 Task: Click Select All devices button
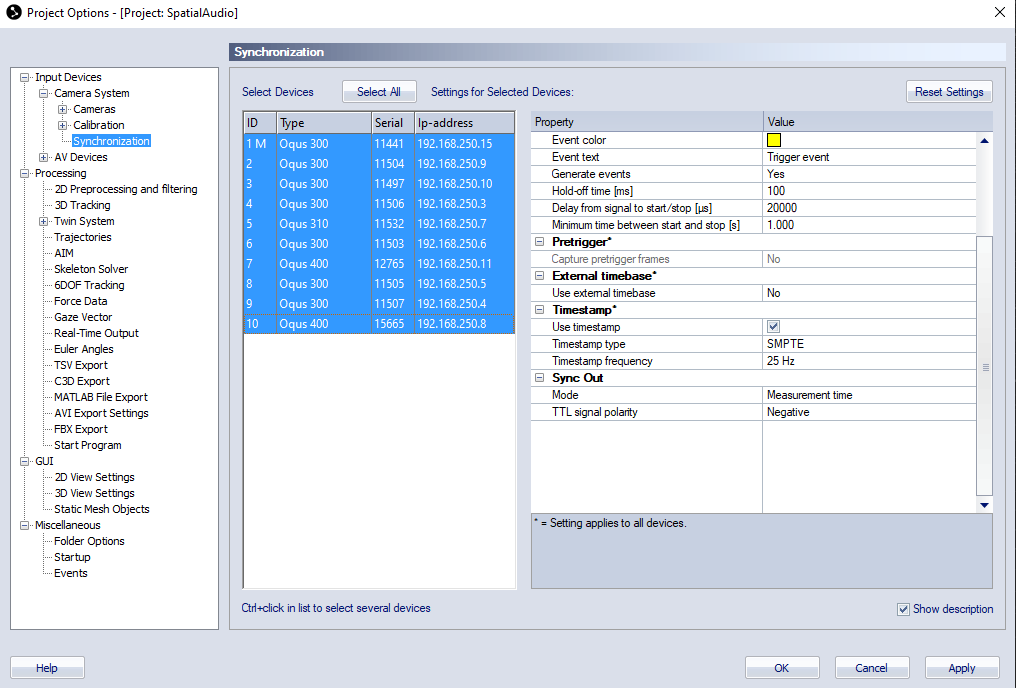point(379,92)
